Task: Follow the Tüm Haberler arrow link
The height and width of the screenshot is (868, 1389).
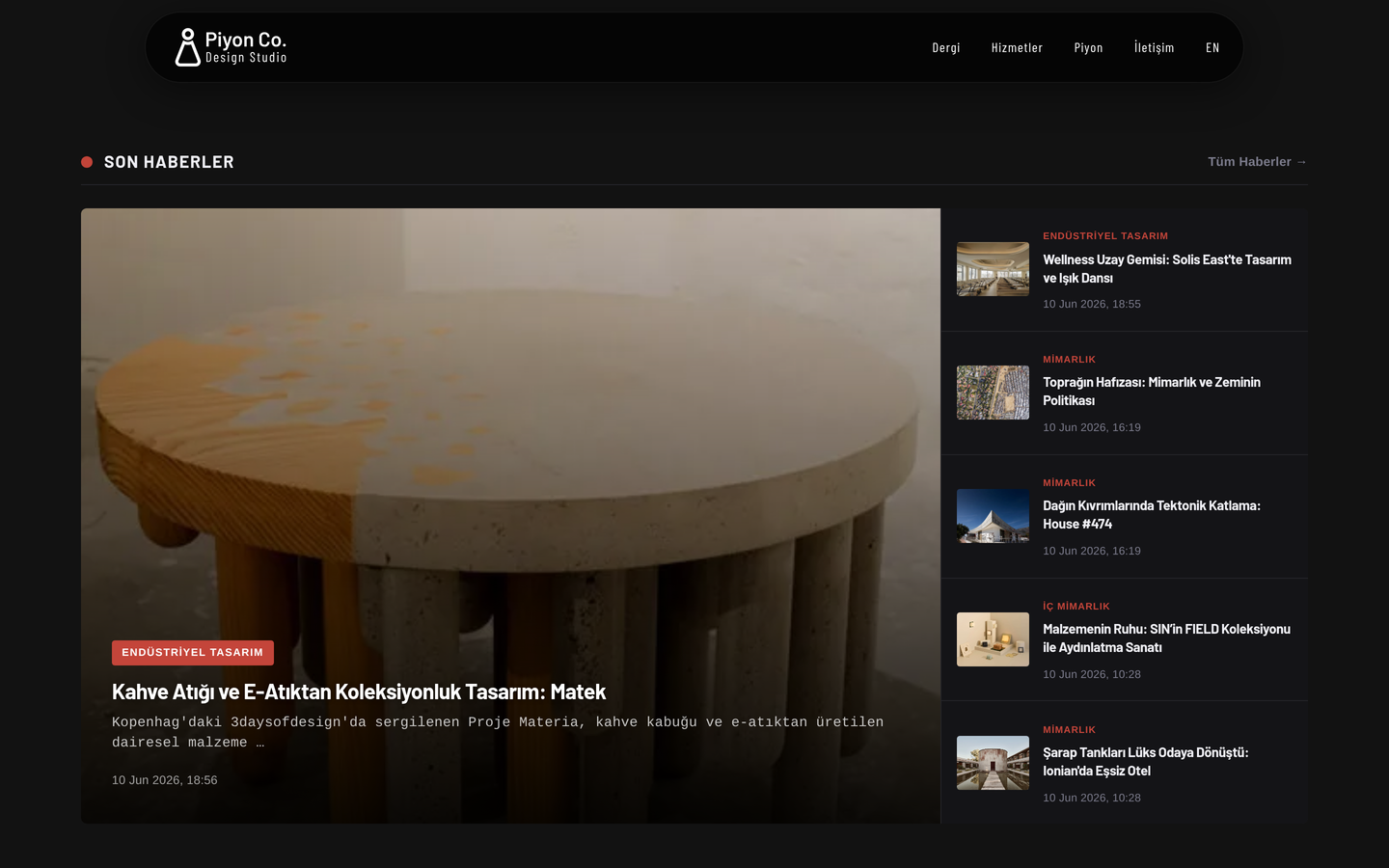Action: click(1257, 161)
